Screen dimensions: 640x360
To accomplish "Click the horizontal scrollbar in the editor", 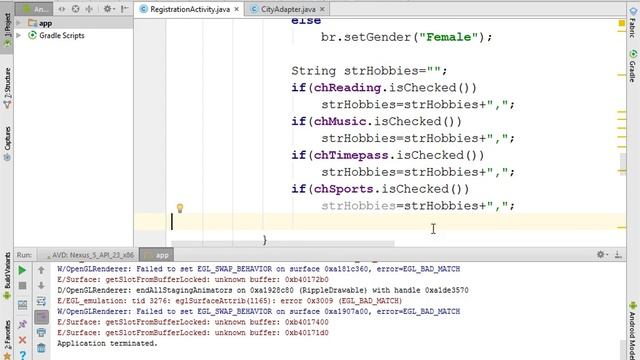I will [x=283, y=244].
